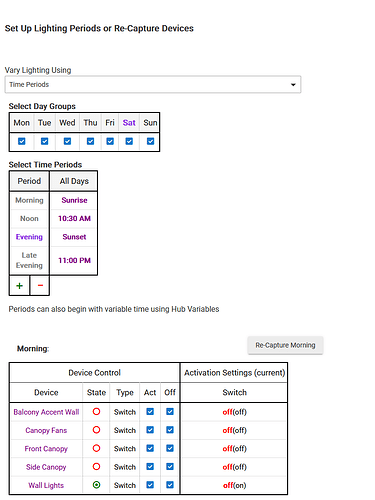Screen dimensions: 375x500
Task: Click Wall Lights green state indicator
Action: [x=96, y=485]
